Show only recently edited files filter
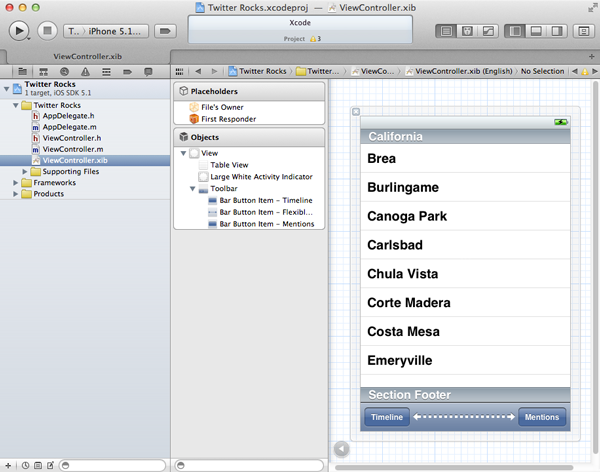 pyautogui.click(x=25, y=465)
